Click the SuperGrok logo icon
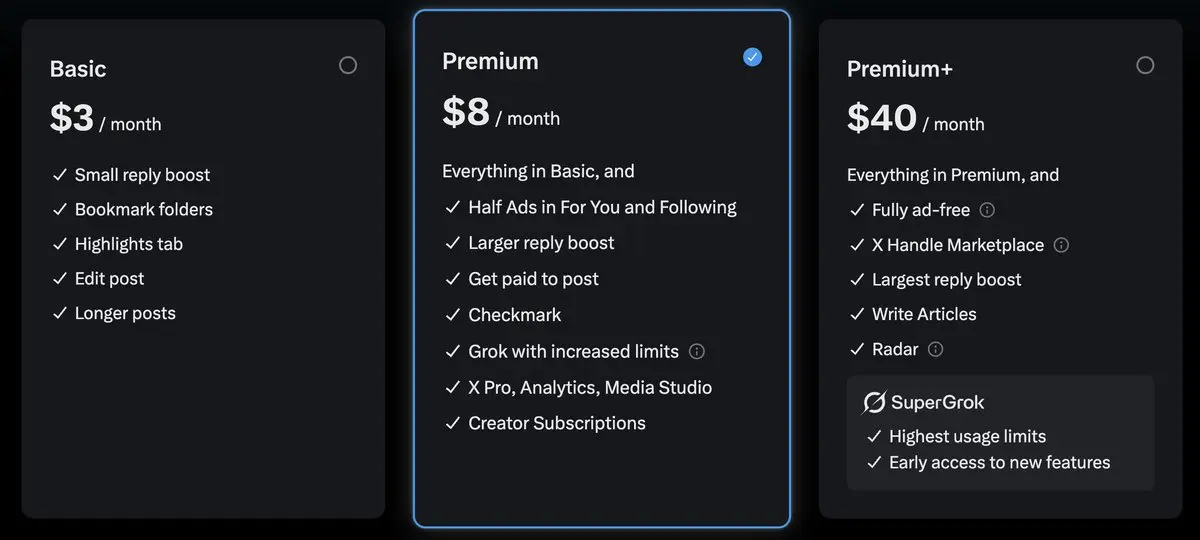The height and width of the screenshot is (540, 1200). pyautogui.click(x=874, y=402)
